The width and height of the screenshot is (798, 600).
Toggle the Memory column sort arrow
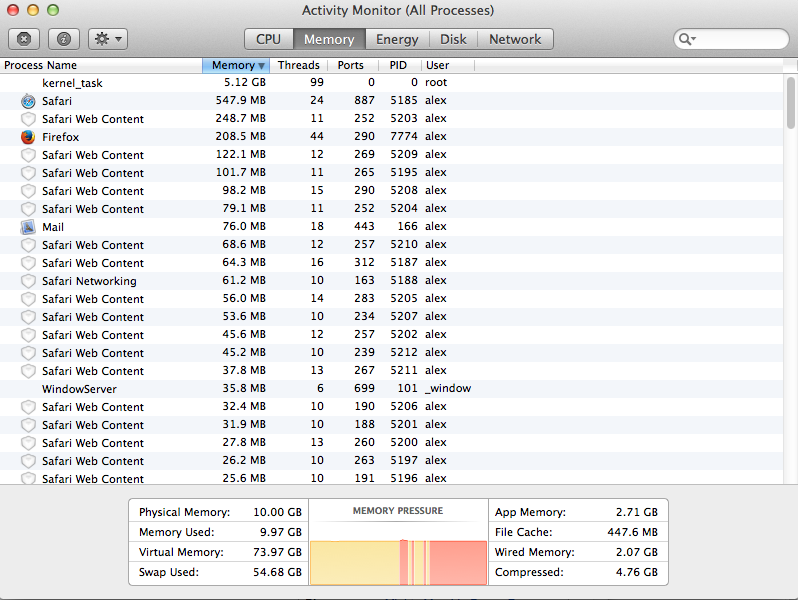pyautogui.click(x=261, y=66)
